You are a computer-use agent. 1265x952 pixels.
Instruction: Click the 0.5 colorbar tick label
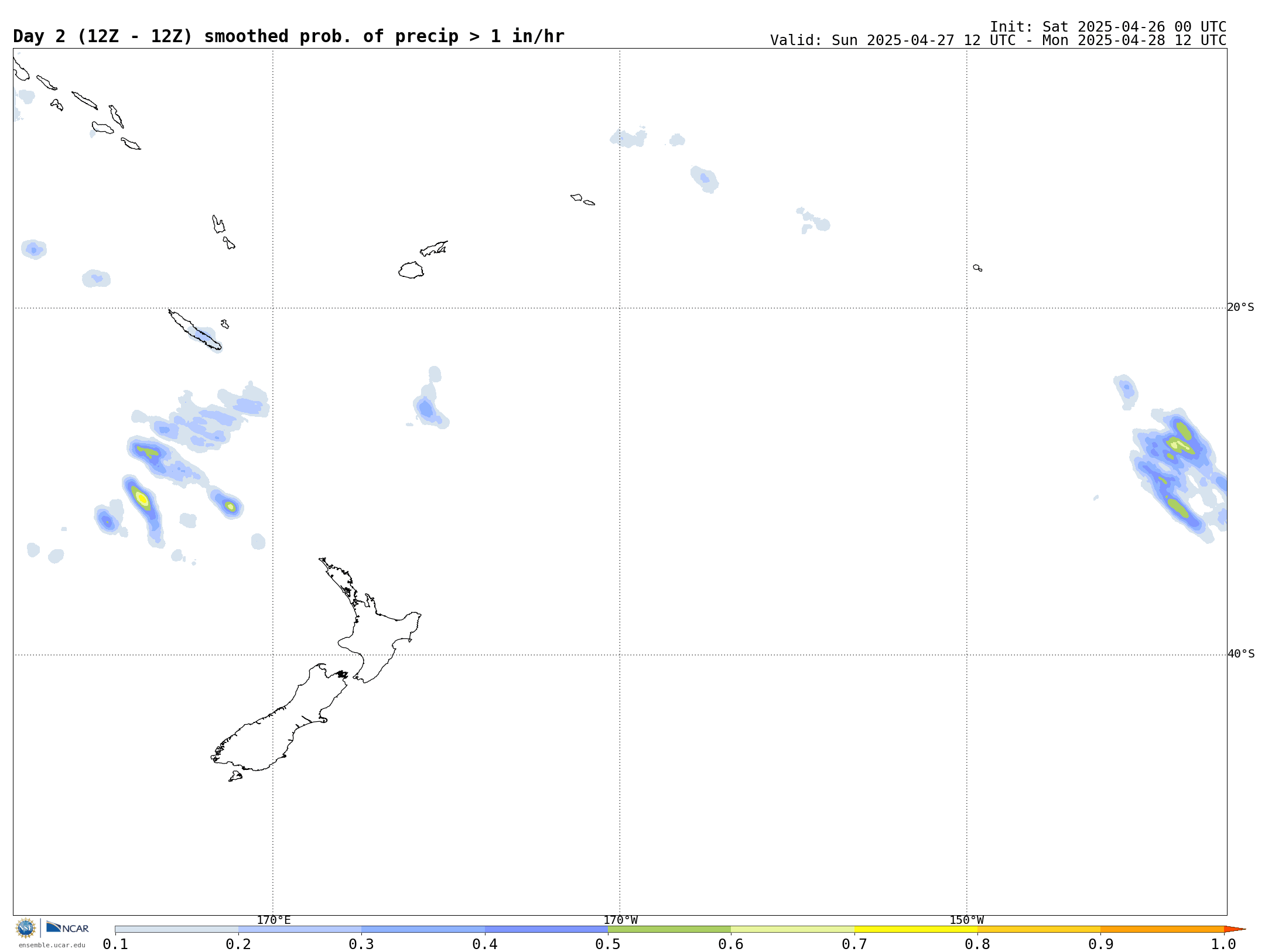point(608,944)
